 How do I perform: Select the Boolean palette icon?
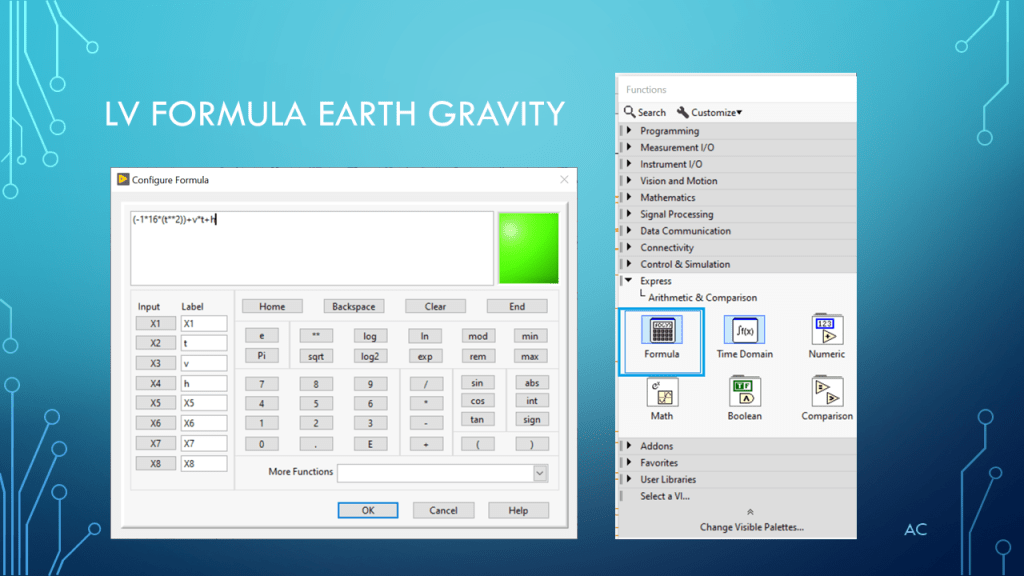click(744, 393)
